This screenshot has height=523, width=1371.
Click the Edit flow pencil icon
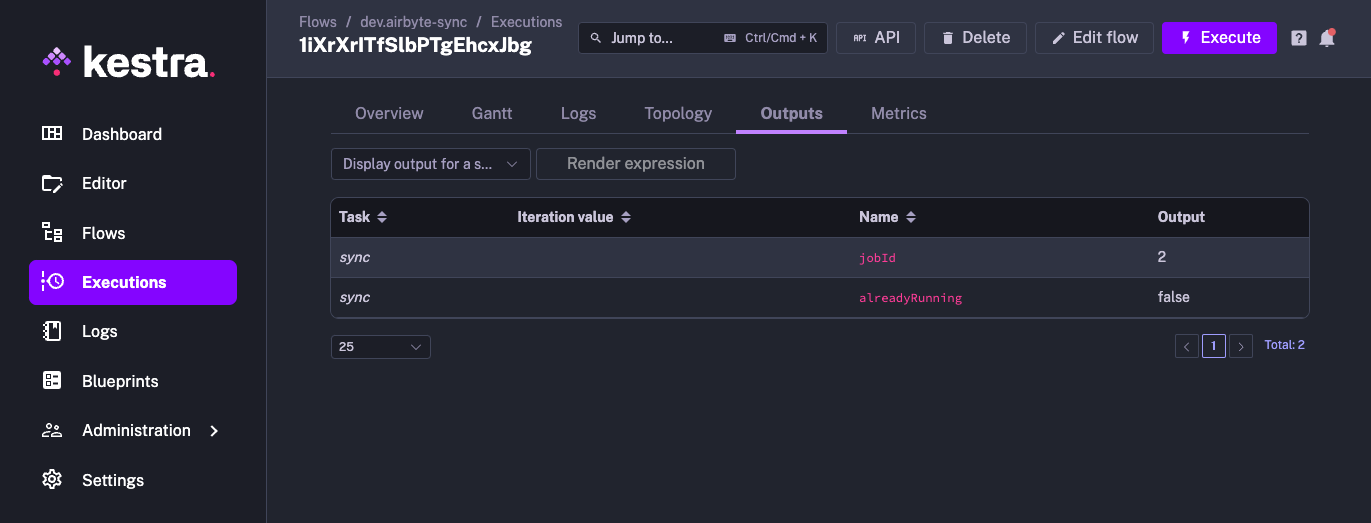click(1058, 38)
